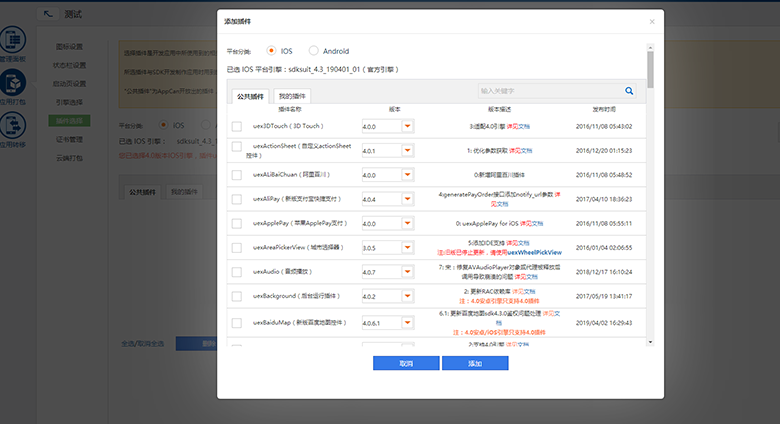
Task: Expand uexAliPay version 4.0.4 dropdown
Action: [407, 199]
